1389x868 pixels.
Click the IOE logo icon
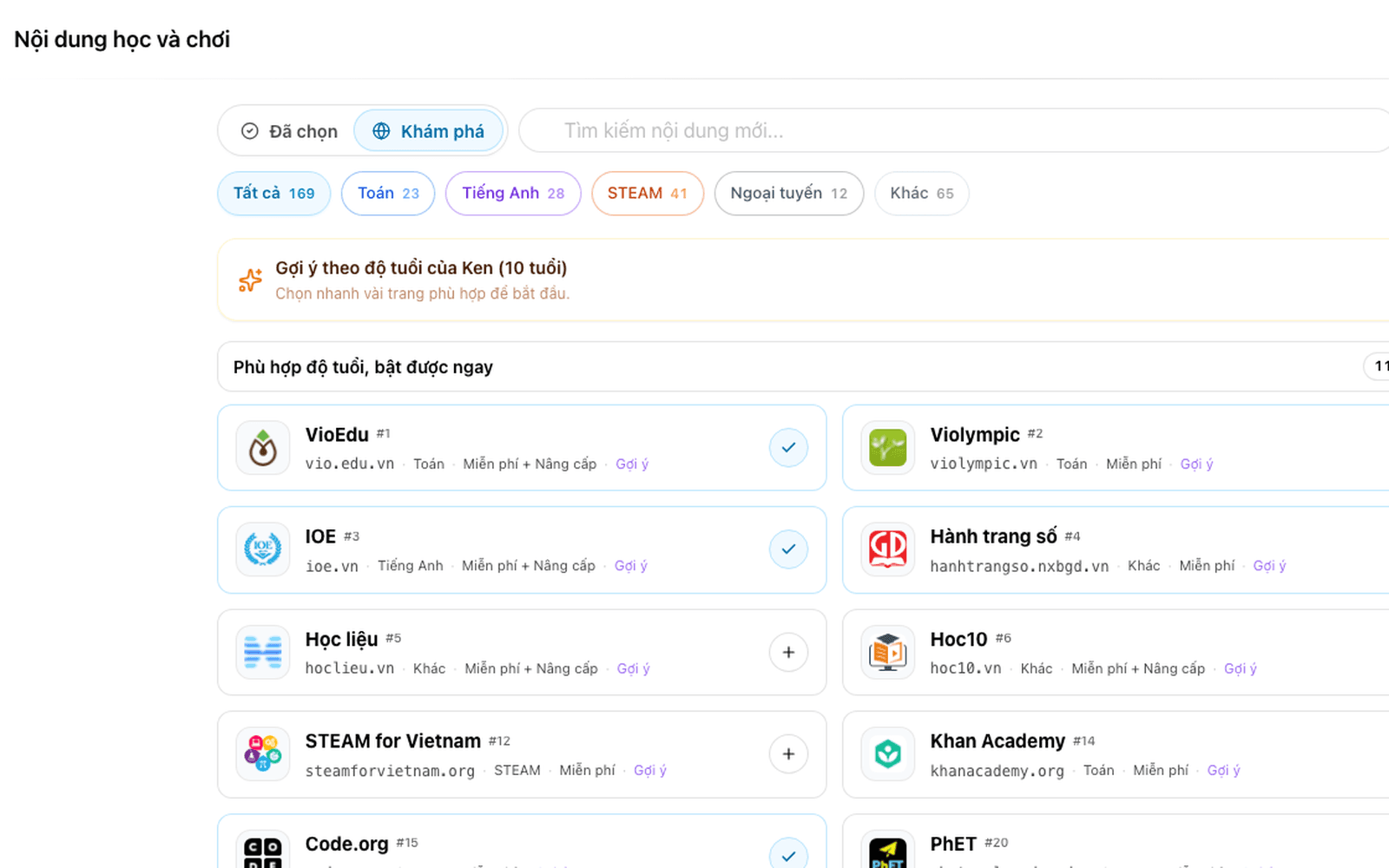(x=263, y=549)
